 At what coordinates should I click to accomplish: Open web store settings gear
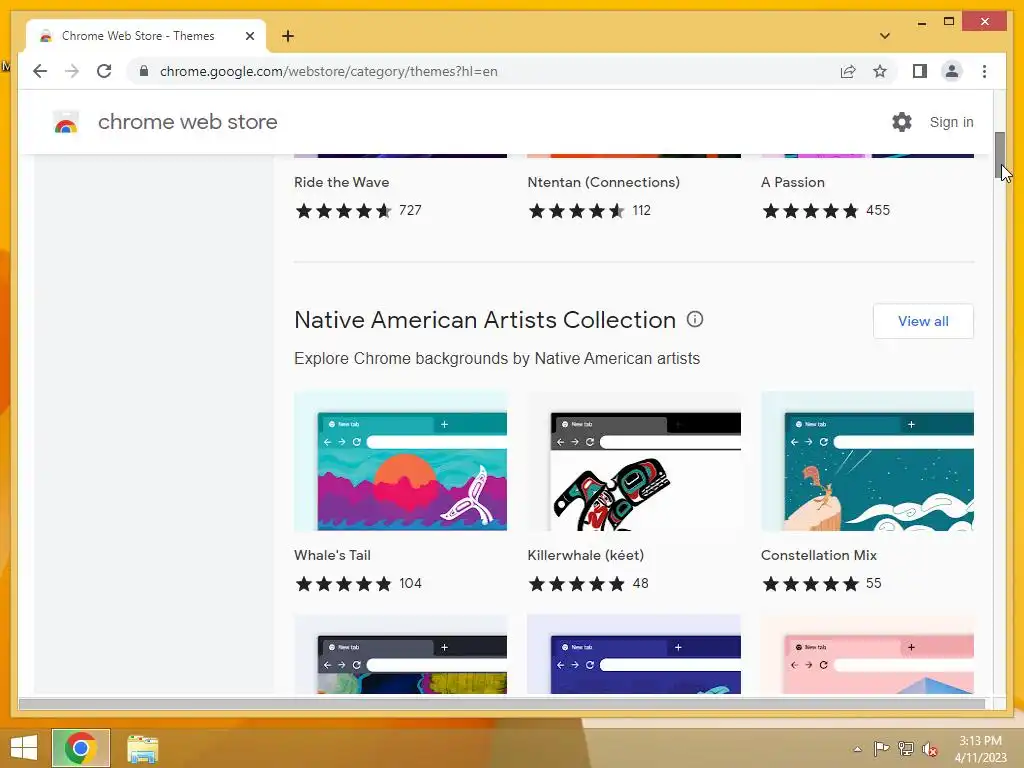tap(902, 121)
